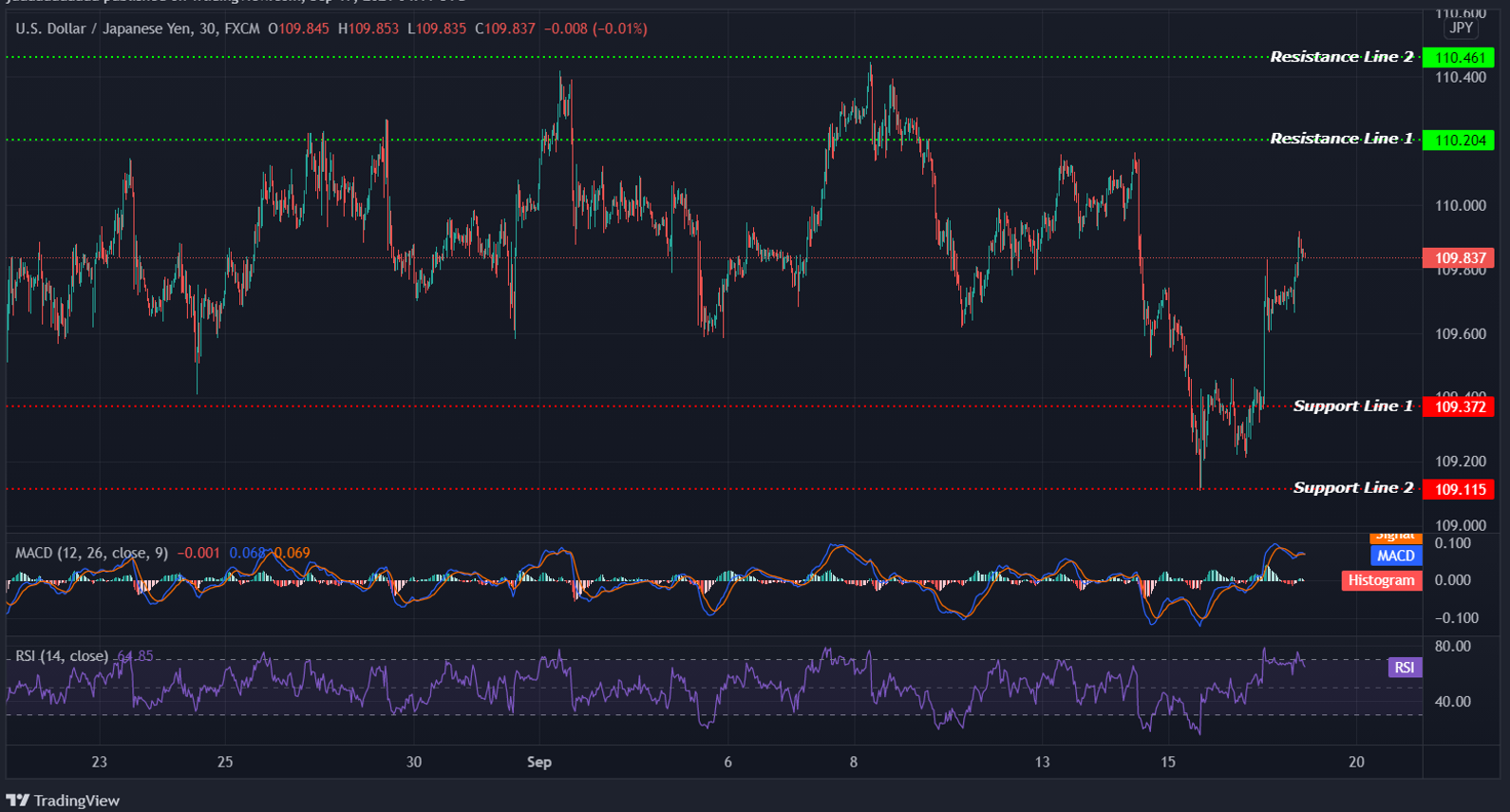This screenshot has height=812, width=1510.
Task: Click the -0.100 MACD axis label
Action: (1457, 618)
